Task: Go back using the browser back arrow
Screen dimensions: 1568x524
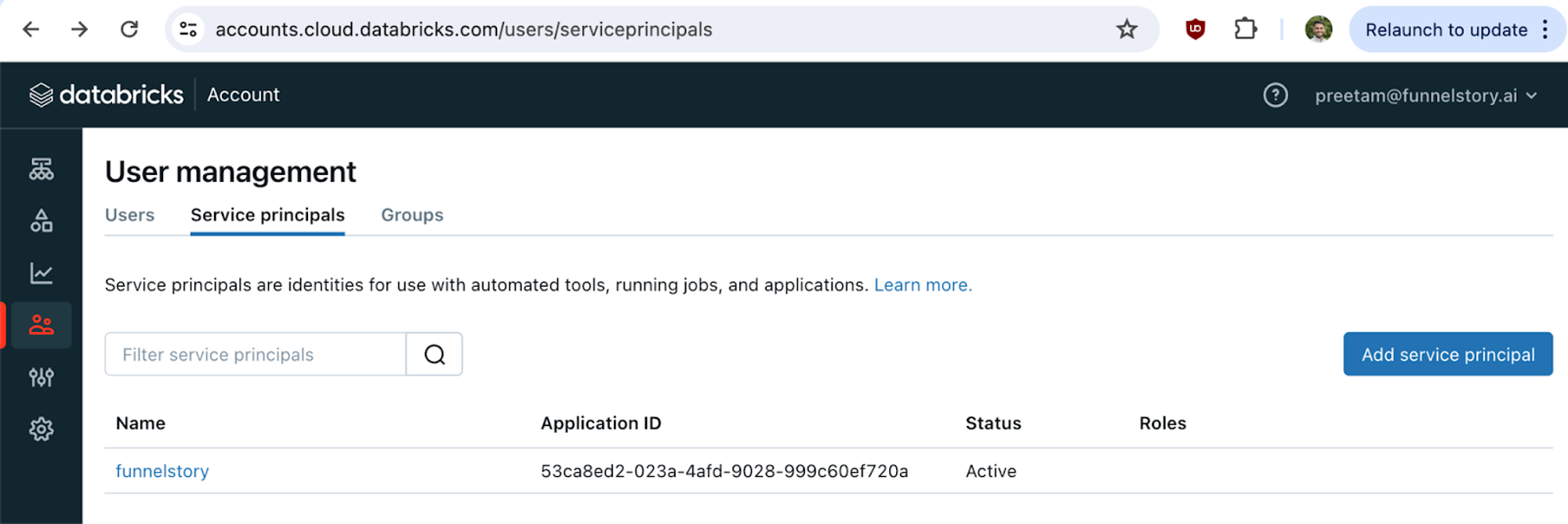Action: [x=31, y=30]
